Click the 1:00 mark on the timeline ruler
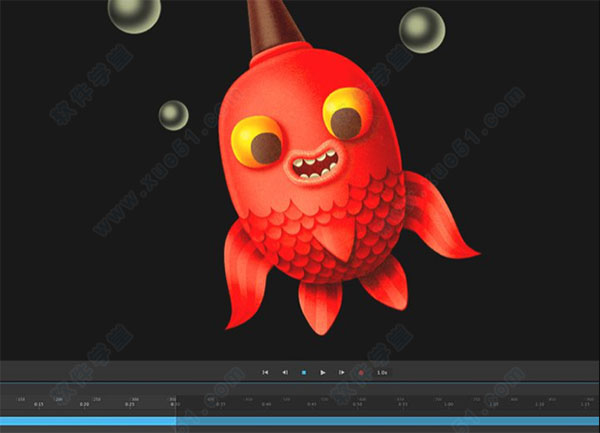The image size is (600, 433). 448,404
